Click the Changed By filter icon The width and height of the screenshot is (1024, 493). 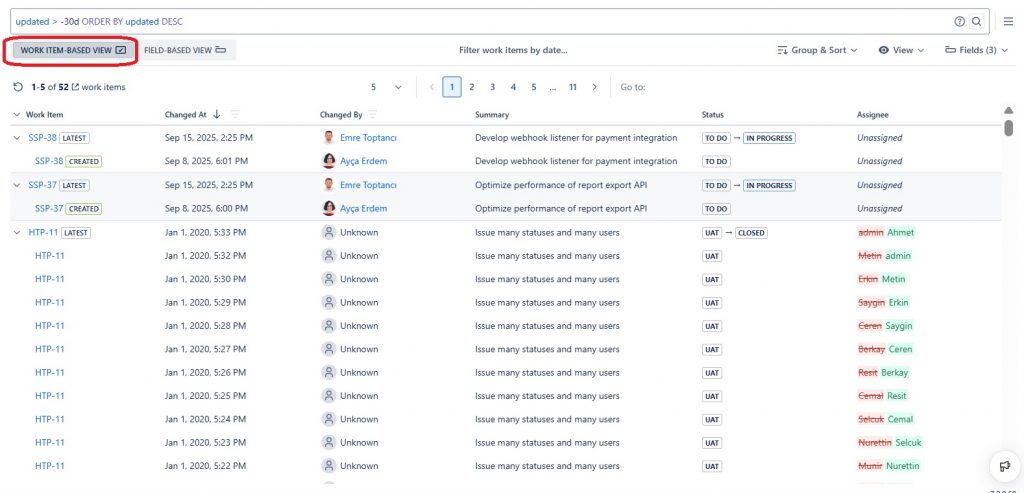tap(373, 115)
